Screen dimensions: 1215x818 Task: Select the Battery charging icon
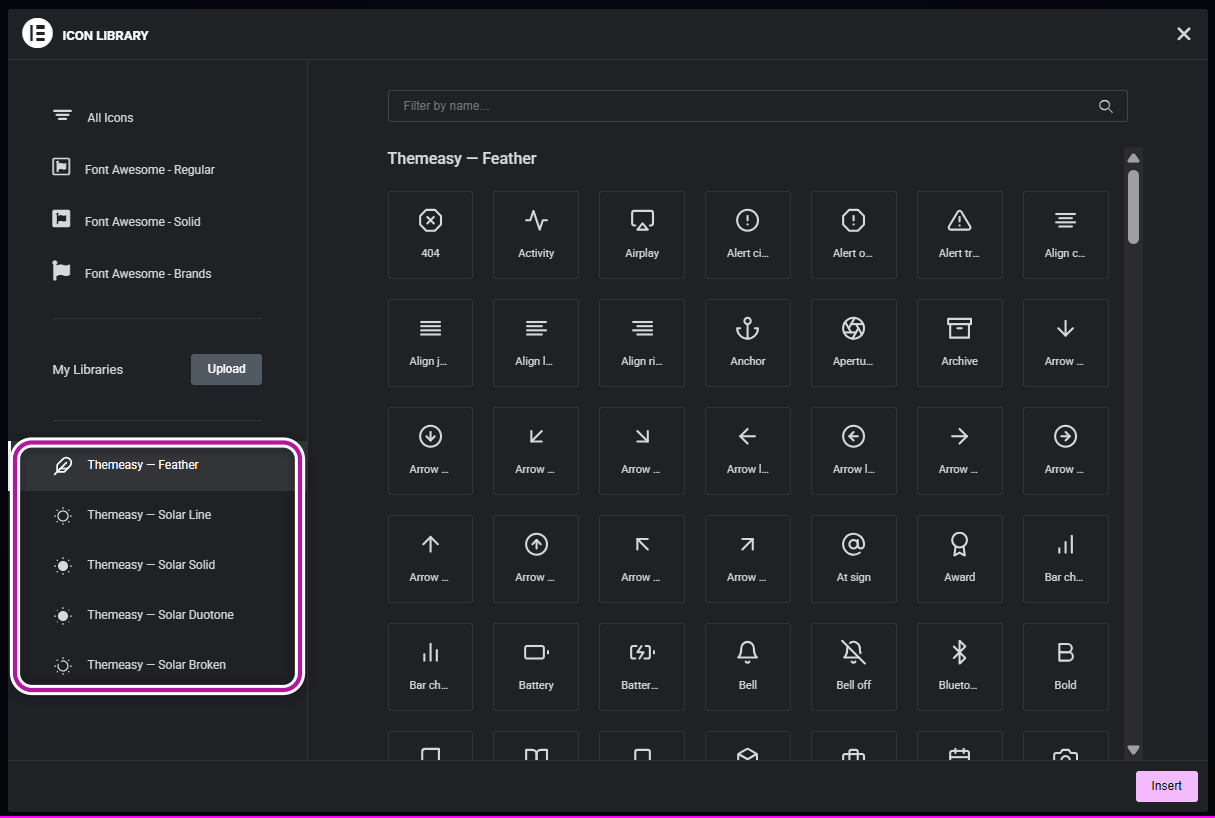tap(642, 667)
